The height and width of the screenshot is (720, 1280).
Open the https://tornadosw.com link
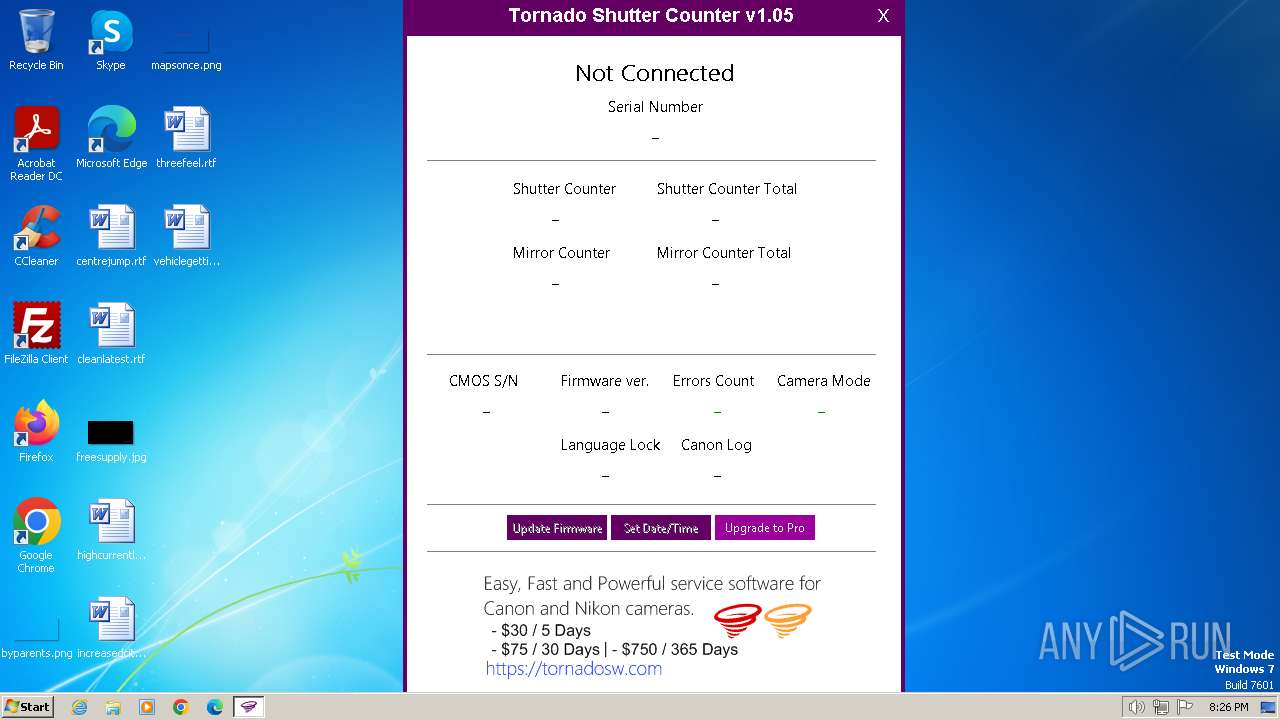click(574, 669)
